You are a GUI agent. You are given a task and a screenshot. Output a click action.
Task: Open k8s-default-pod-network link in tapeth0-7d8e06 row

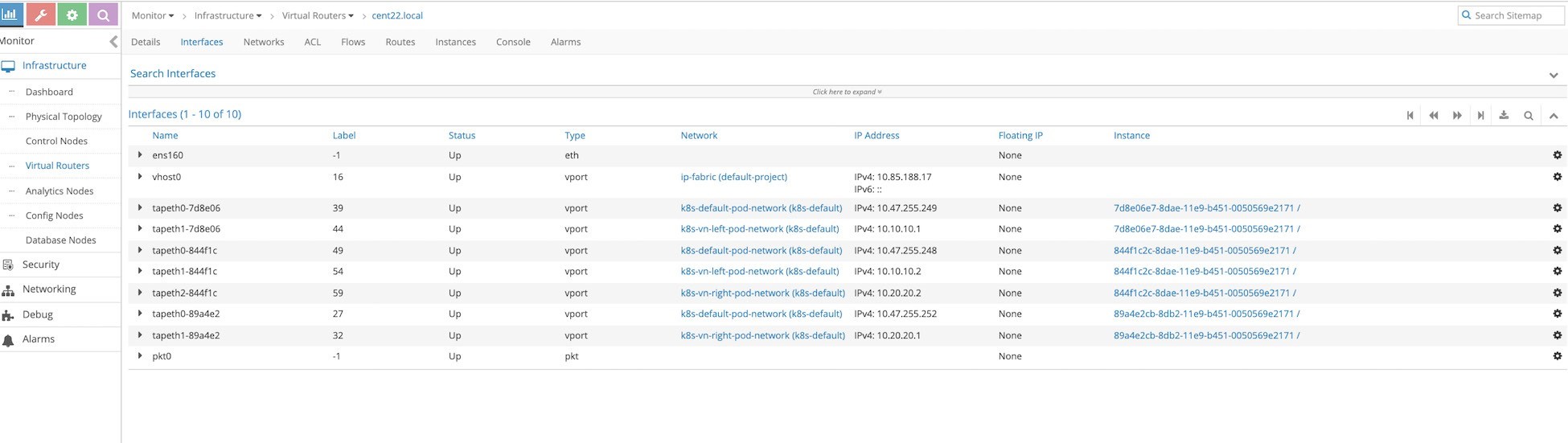(761, 207)
